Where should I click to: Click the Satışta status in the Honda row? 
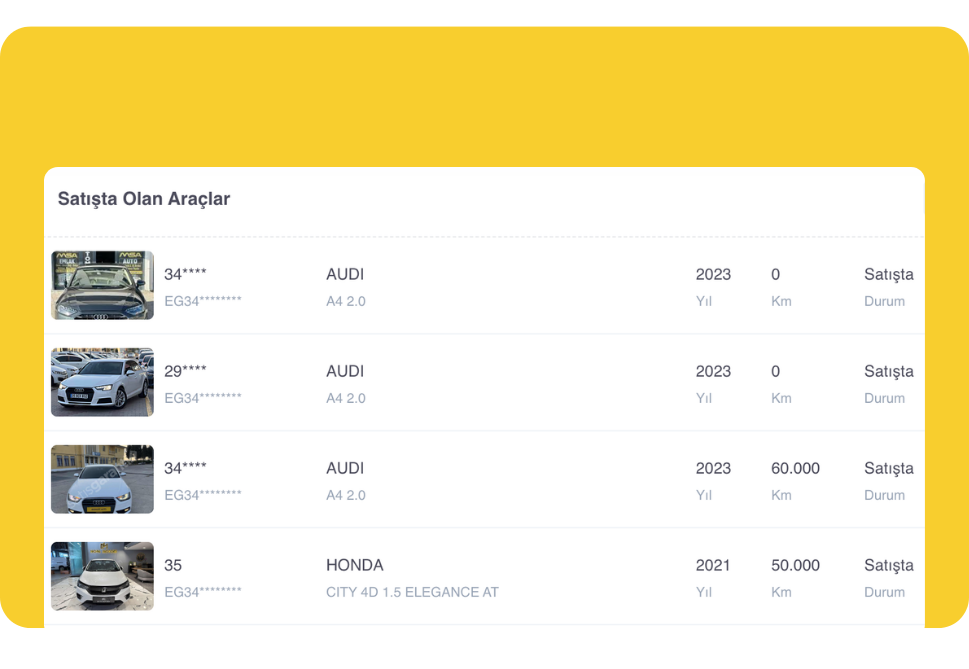[888, 565]
